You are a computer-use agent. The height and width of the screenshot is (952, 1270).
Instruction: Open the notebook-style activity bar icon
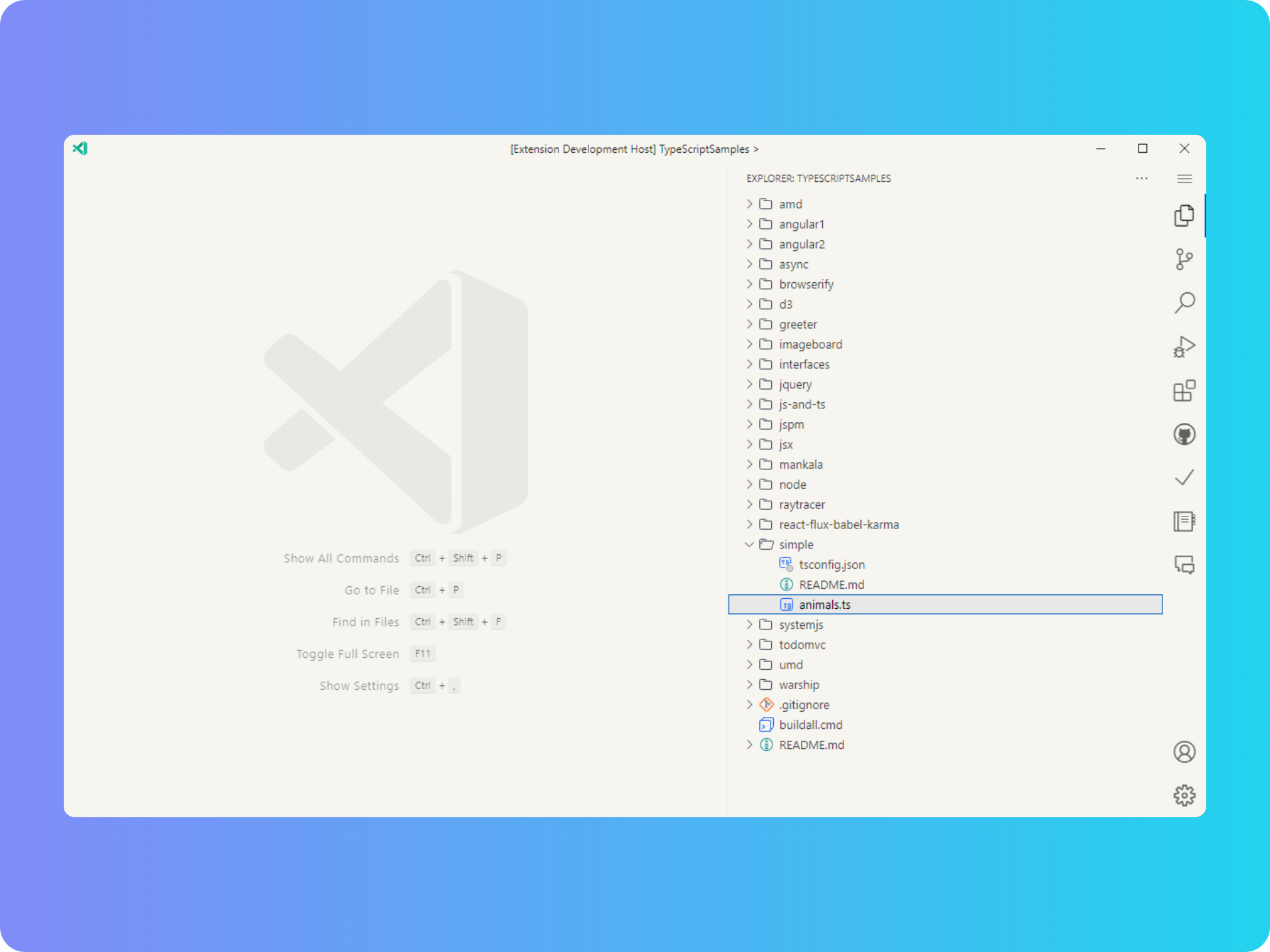tap(1184, 521)
